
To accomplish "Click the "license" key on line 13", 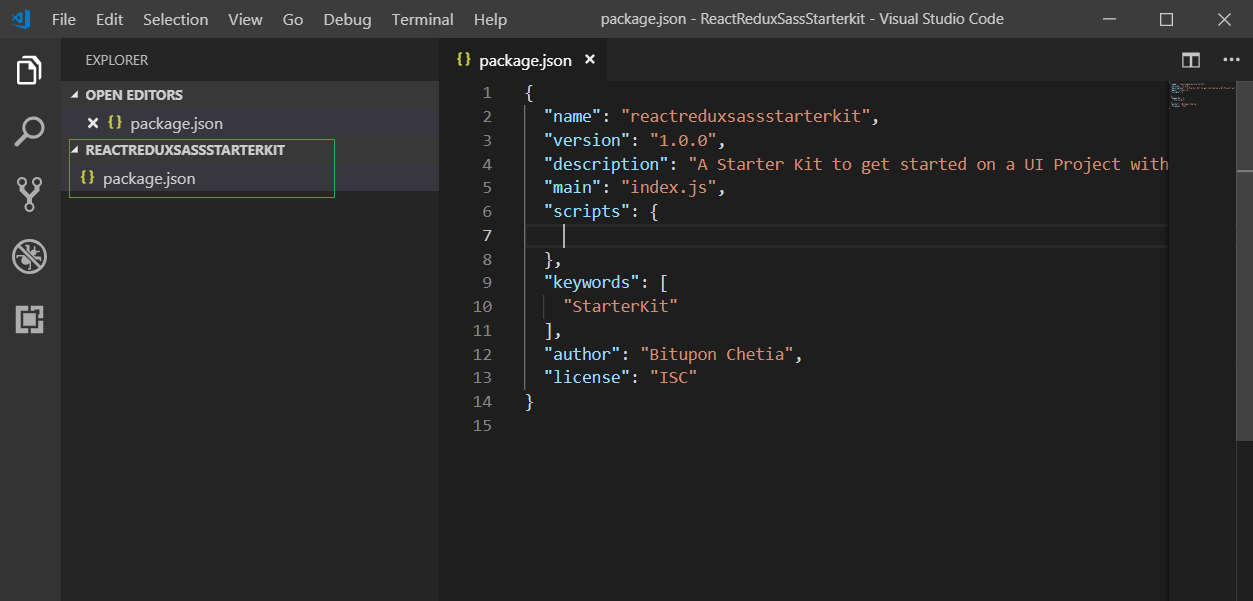I will pyautogui.click(x=587, y=377).
